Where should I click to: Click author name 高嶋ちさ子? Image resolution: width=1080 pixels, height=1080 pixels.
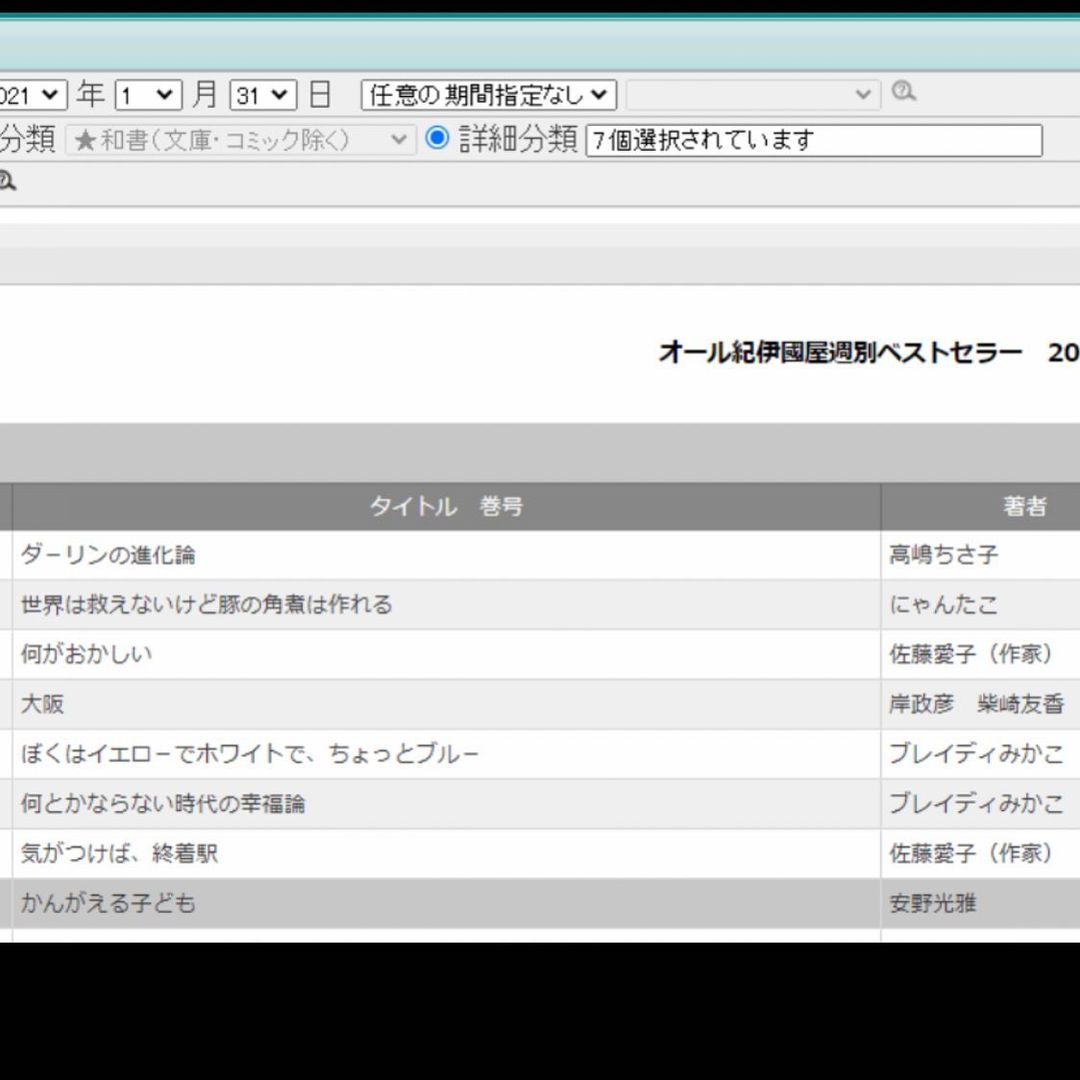(x=943, y=555)
